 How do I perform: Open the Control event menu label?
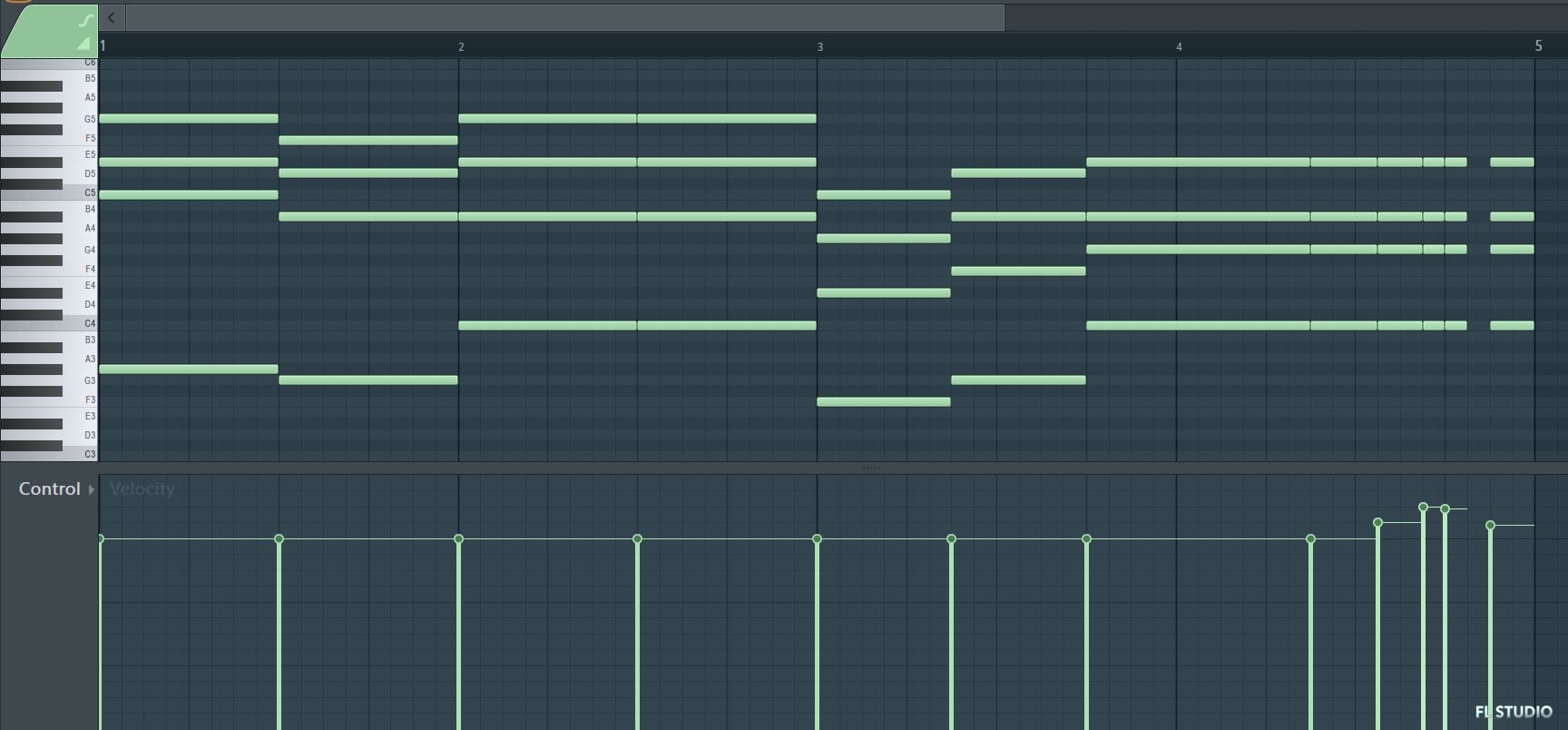click(50, 488)
